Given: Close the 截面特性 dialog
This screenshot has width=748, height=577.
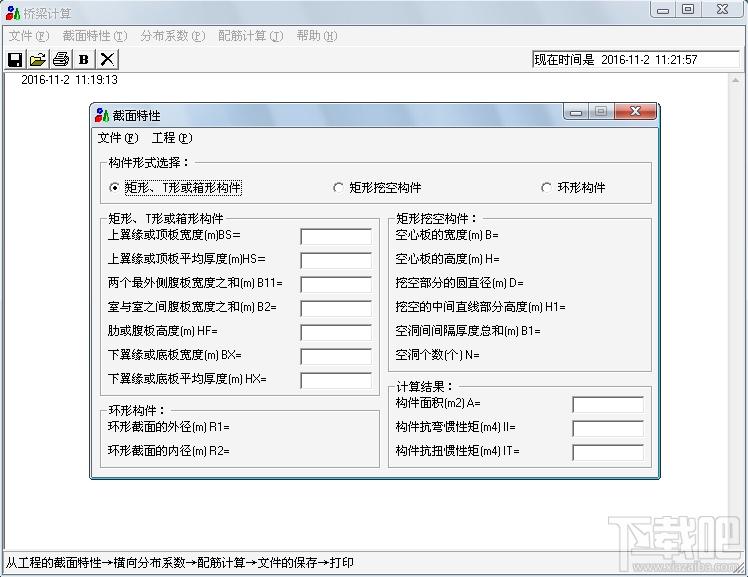Looking at the screenshot, I should [635, 112].
